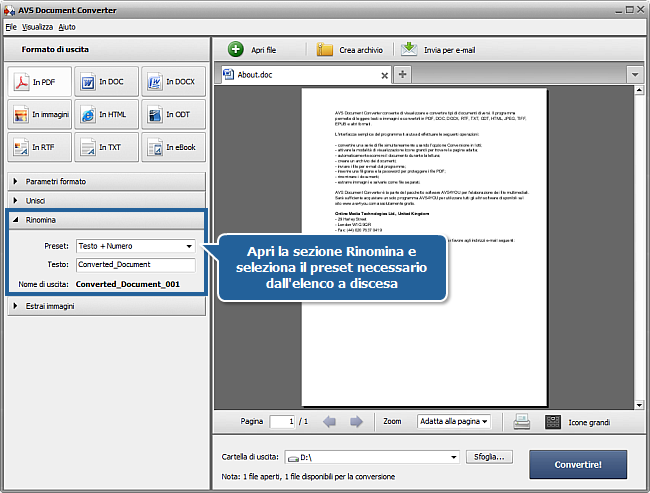This screenshot has width=650, height=493.
Task: Click the Converted_Document_001 output name
Action: pos(128,284)
